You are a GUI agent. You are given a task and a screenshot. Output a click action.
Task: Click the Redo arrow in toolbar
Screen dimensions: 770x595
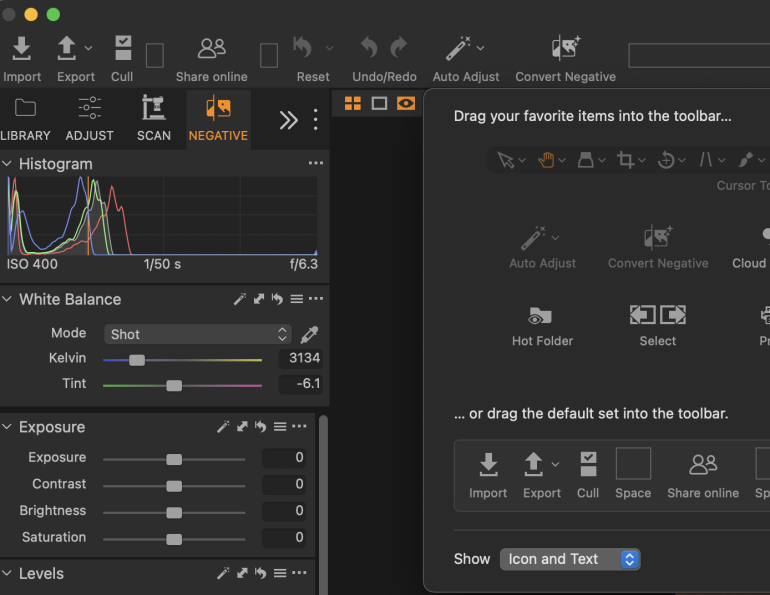399,48
